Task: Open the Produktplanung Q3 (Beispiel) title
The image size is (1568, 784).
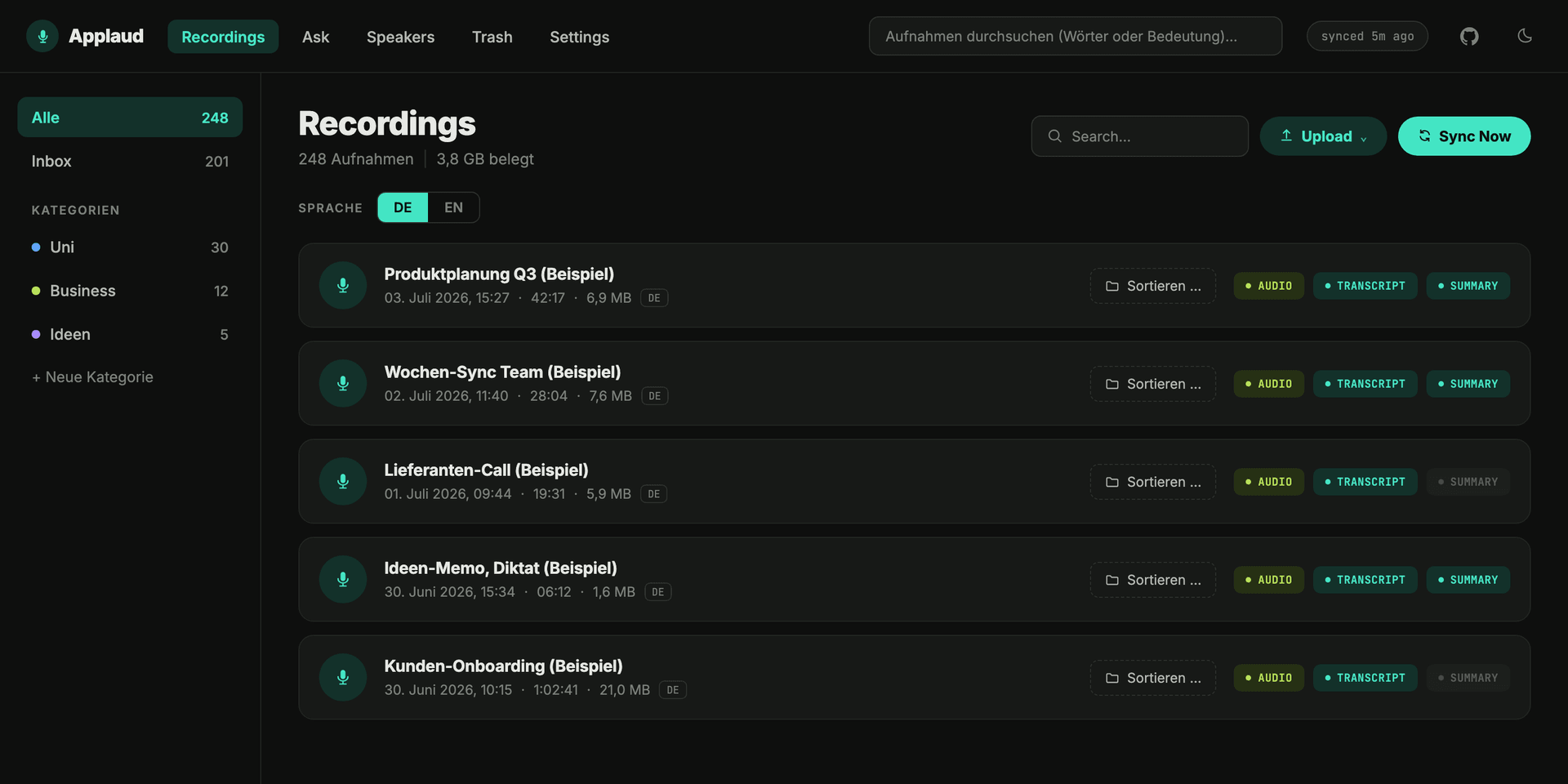Action: click(x=499, y=274)
